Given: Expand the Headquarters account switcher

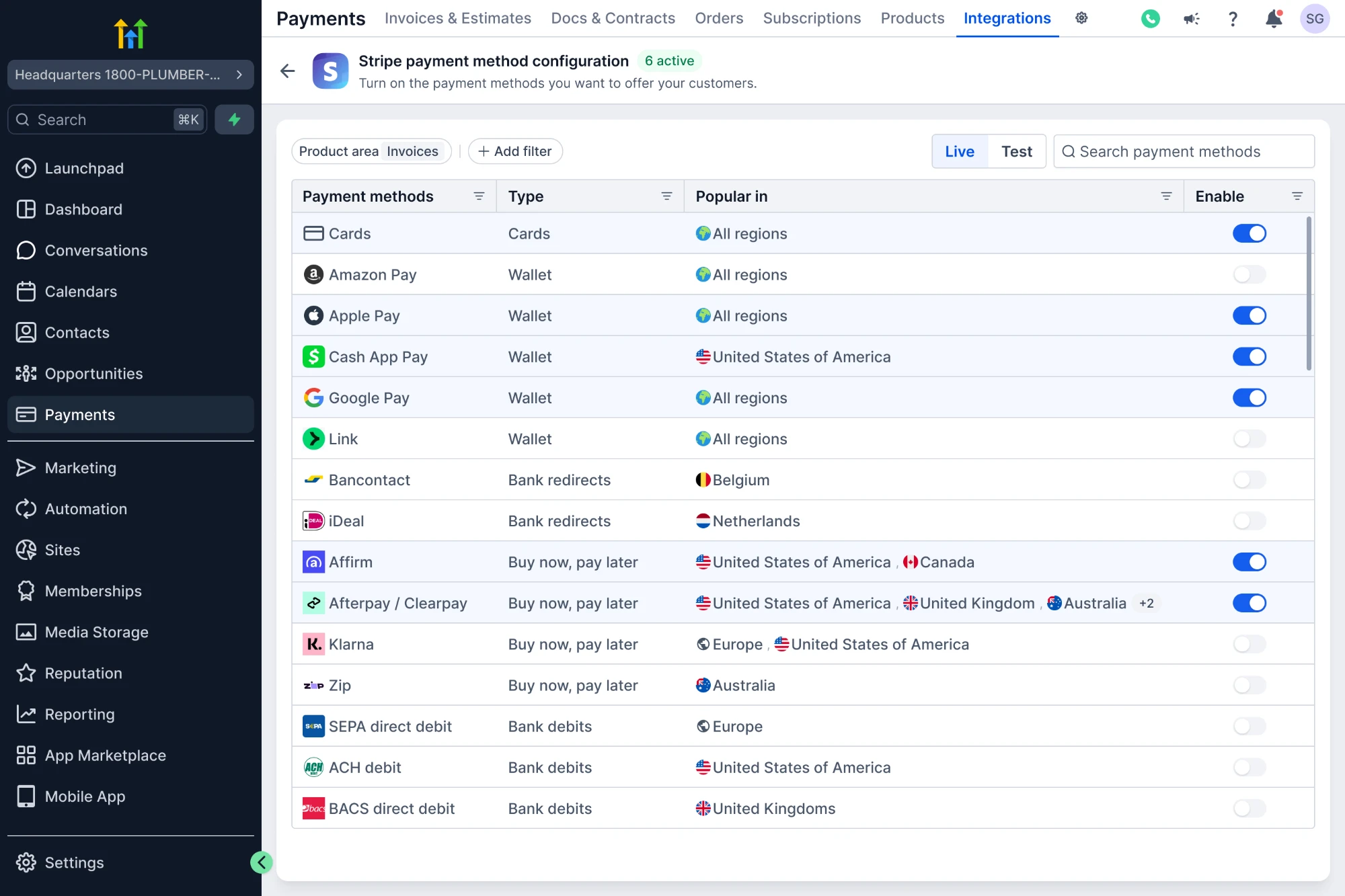Looking at the screenshot, I should [130, 75].
